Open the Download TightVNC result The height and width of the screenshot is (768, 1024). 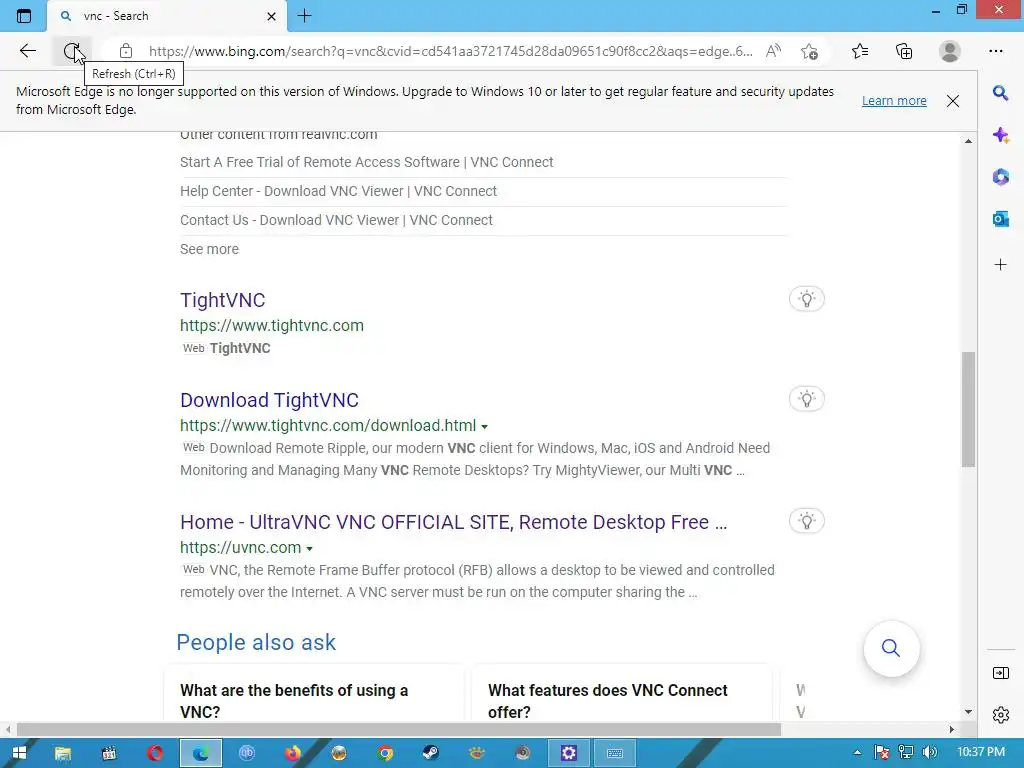click(x=269, y=400)
